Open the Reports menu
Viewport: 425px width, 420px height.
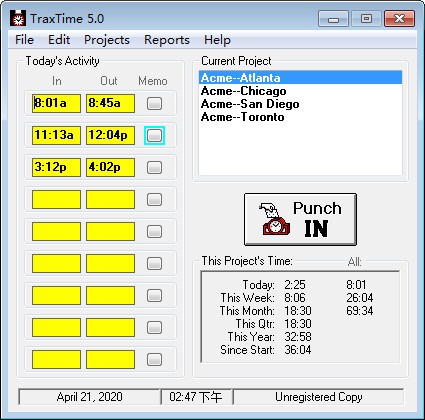(167, 40)
